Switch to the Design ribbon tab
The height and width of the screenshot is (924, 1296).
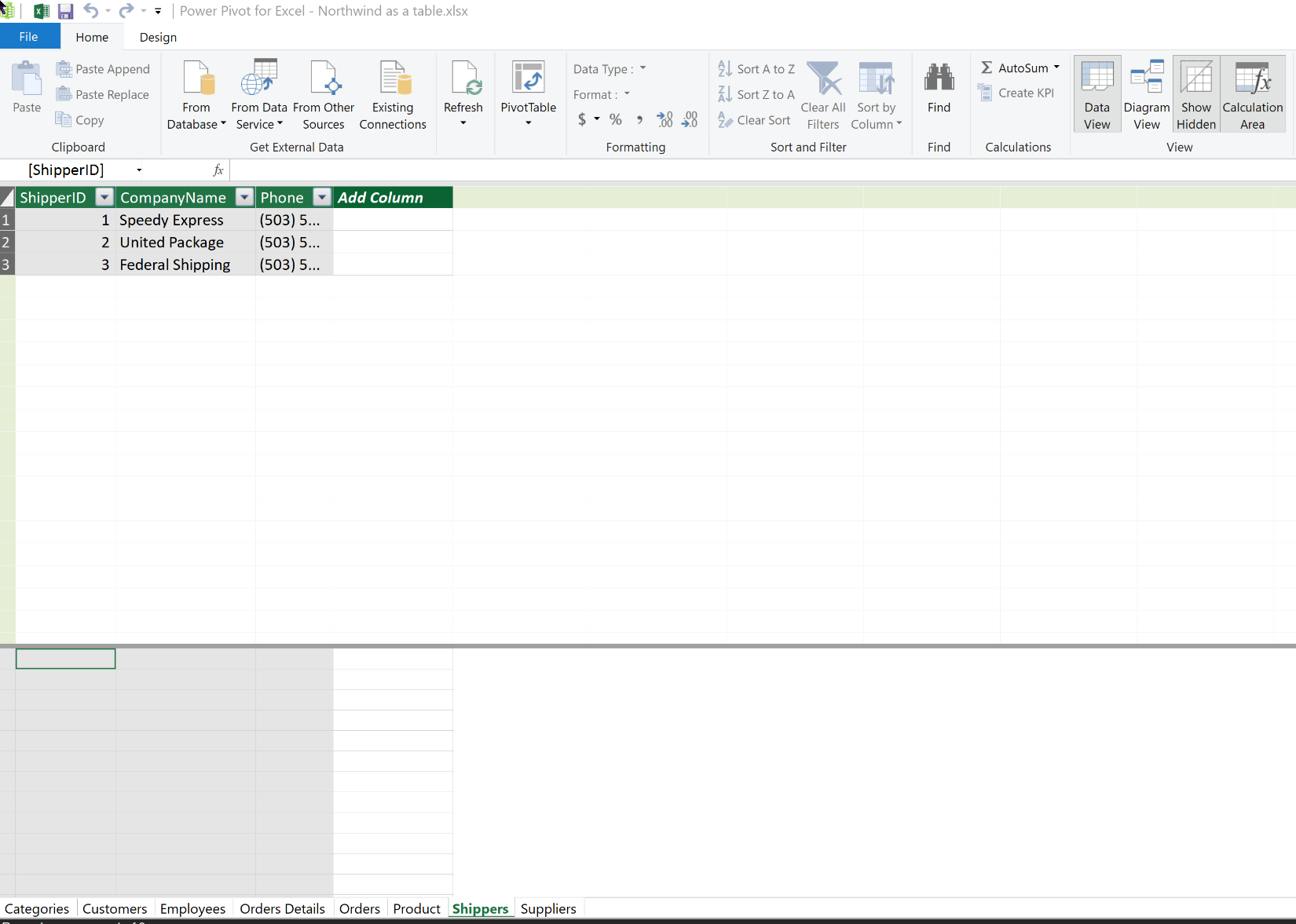(x=158, y=37)
